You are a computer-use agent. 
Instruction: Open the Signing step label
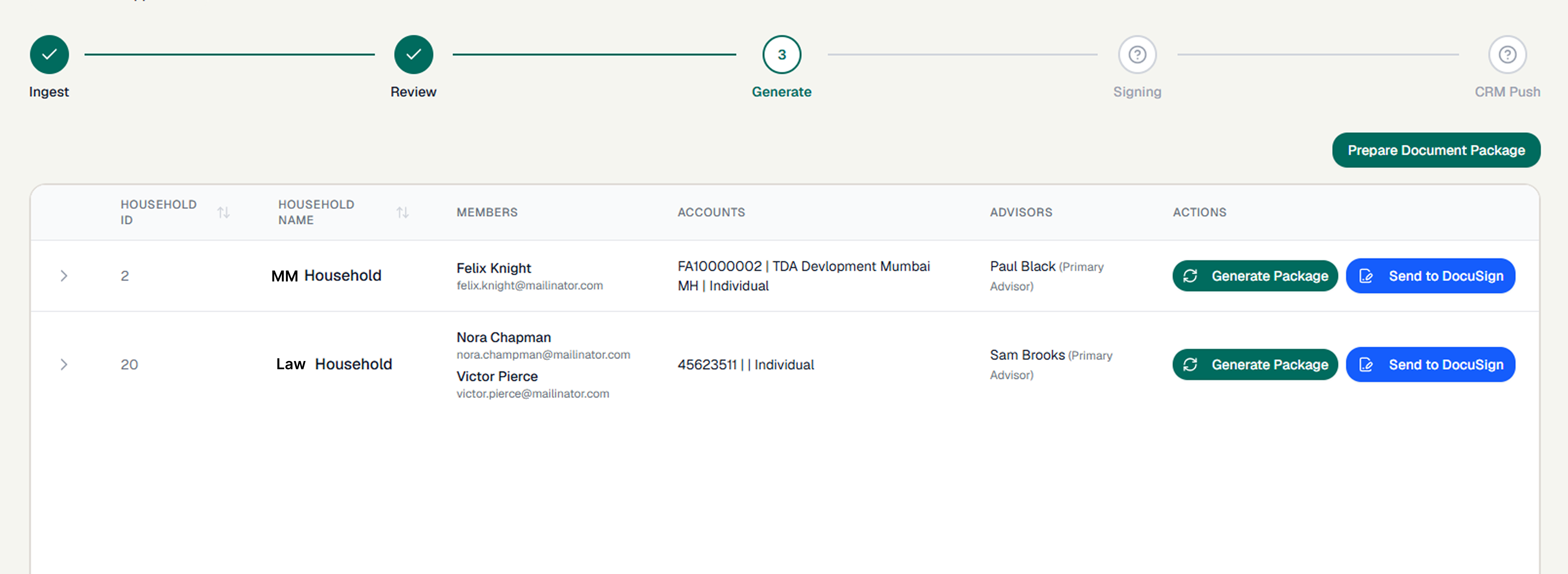pyautogui.click(x=1137, y=92)
